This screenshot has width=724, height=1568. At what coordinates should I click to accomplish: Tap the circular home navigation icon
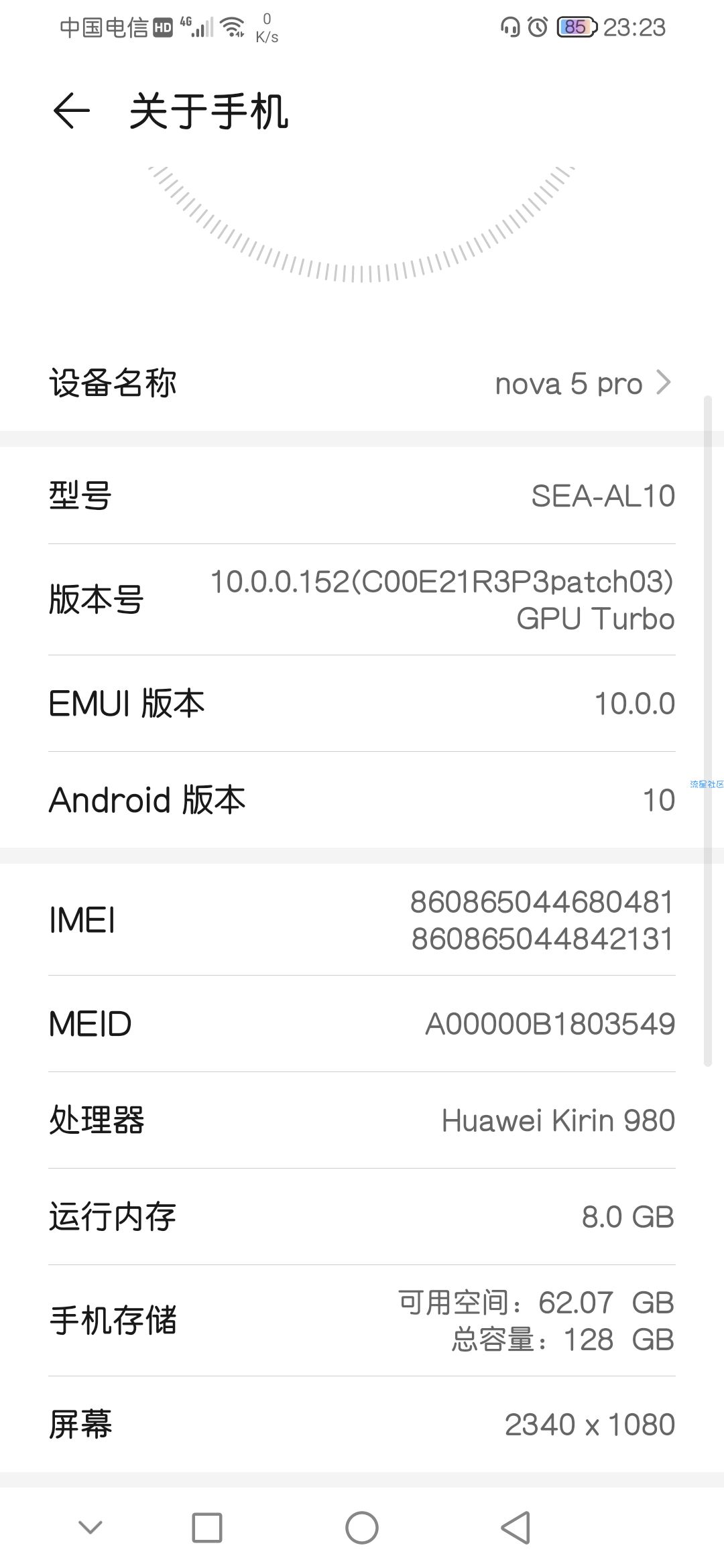(x=362, y=1528)
